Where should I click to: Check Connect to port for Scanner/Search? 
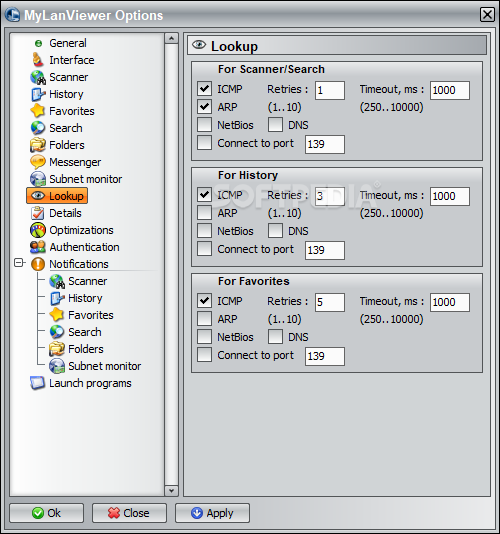pyautogui.click(x=204, y=143)
